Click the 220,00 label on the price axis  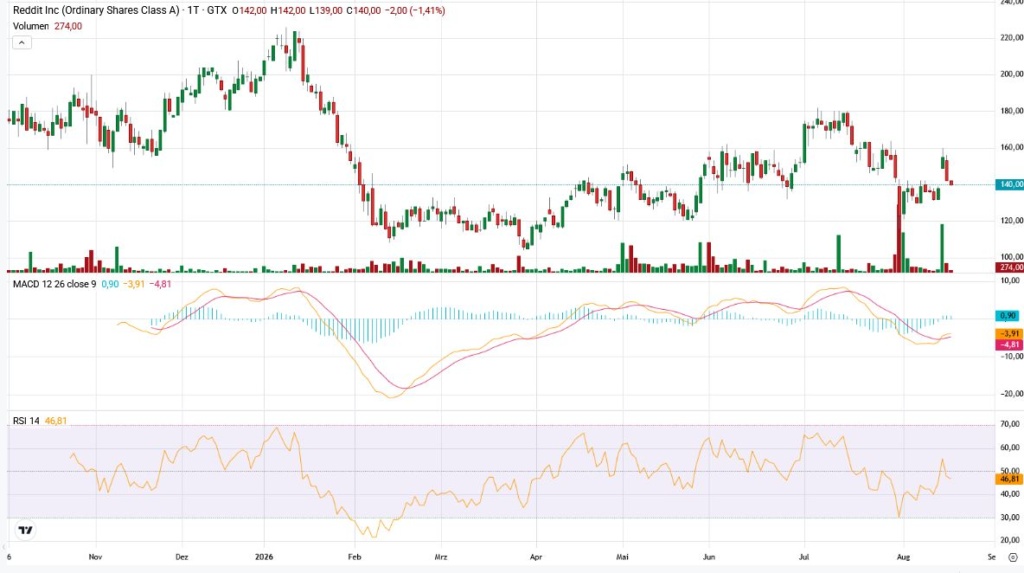pyautogui.click(x=1011, y=38)
